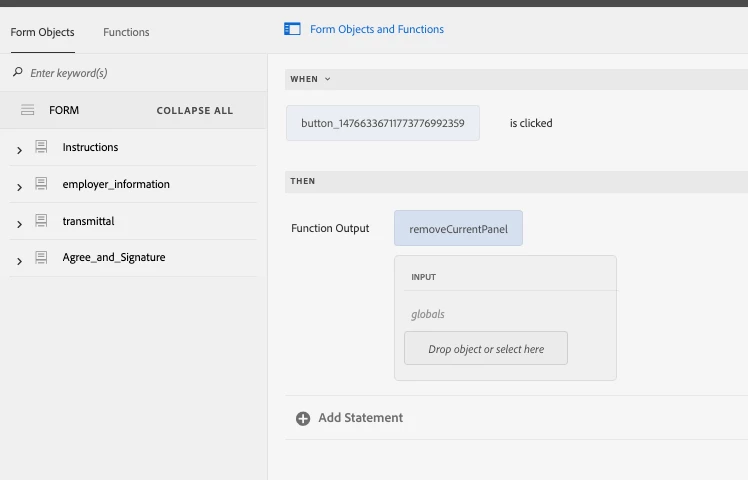Click the FORM hierarchy icon
Screen dimensions: 748x480
point(28,110)
